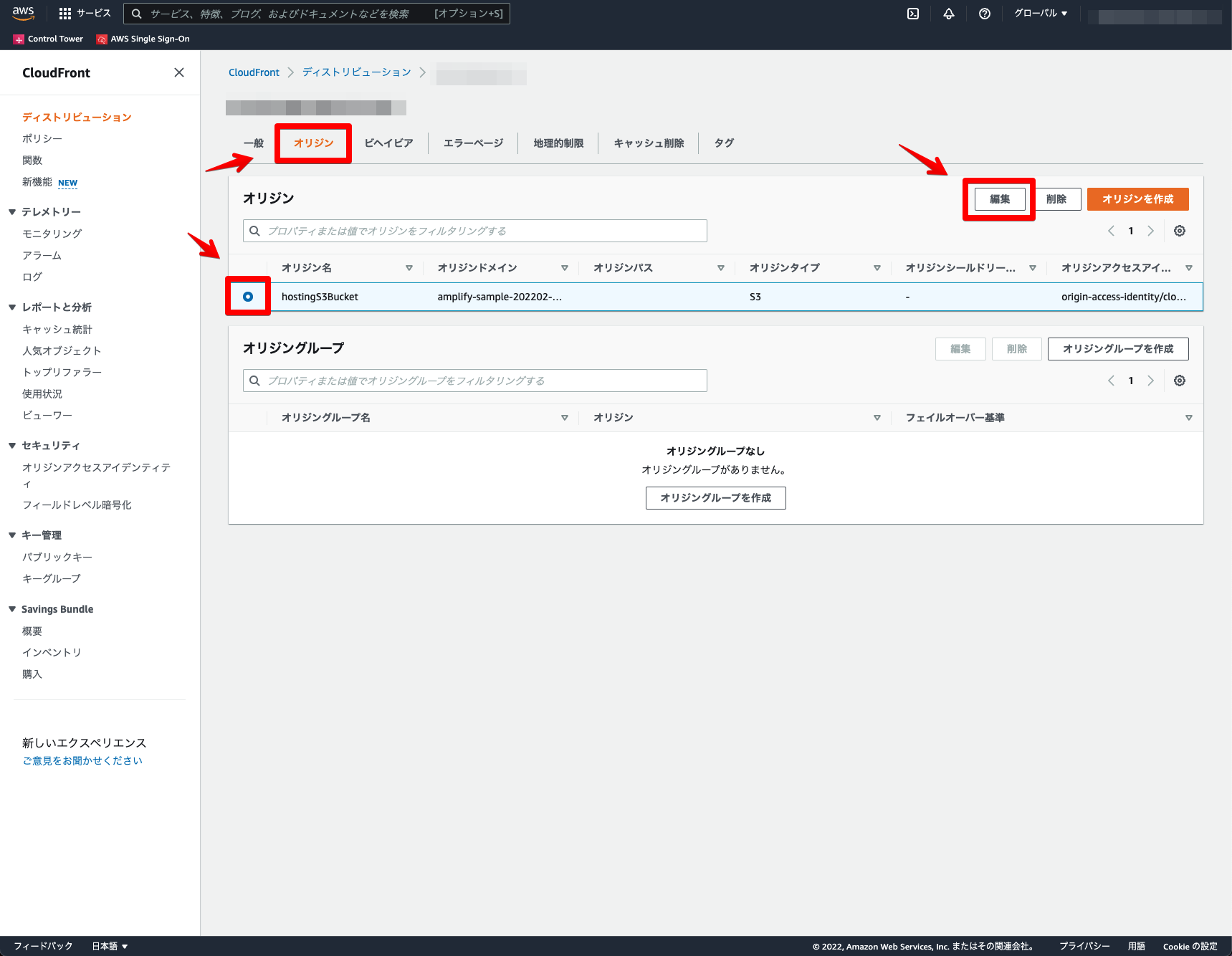Focus the AWS services search box
The height and width of the screenshot is (956, 1232).
pos(317,14)
